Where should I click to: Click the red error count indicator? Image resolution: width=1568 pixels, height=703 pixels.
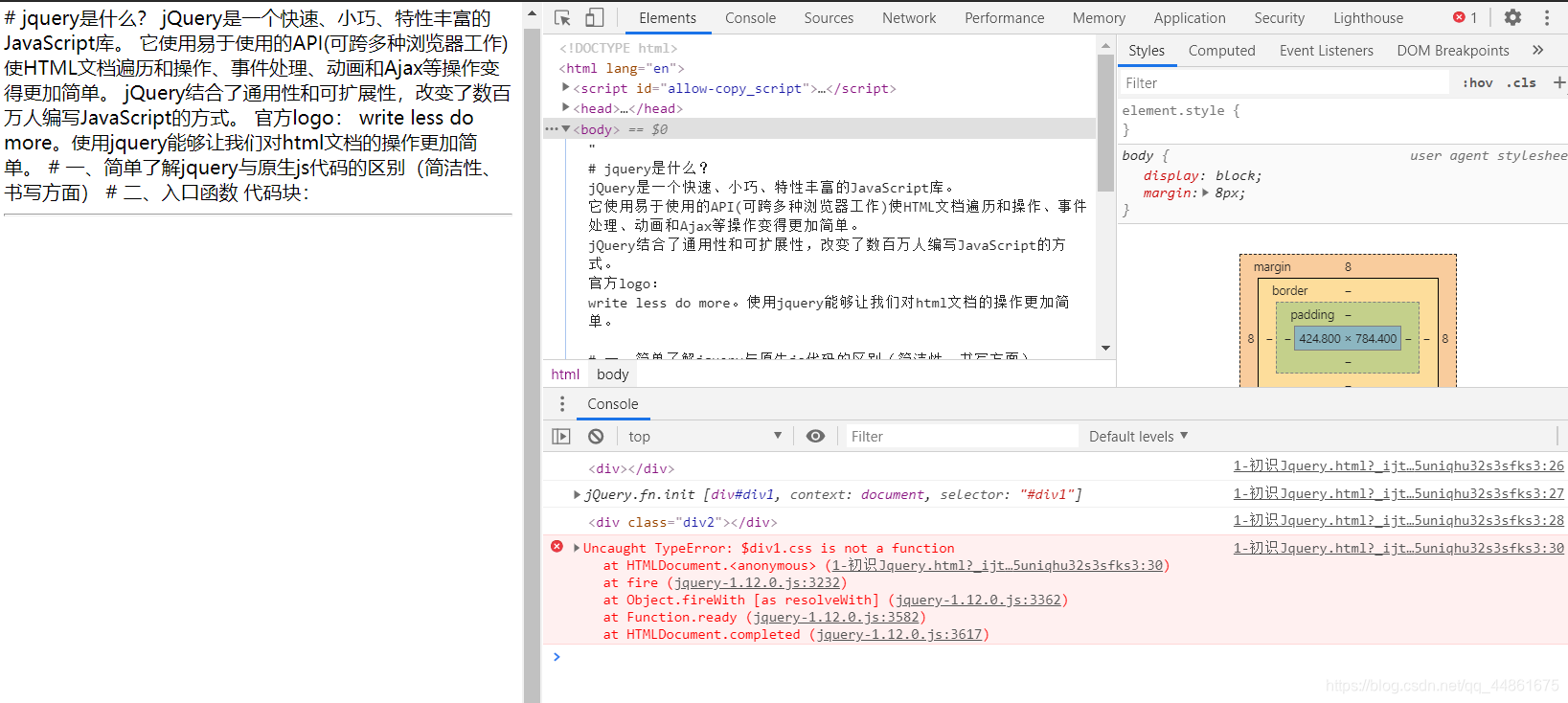(x=1465, y=17)
